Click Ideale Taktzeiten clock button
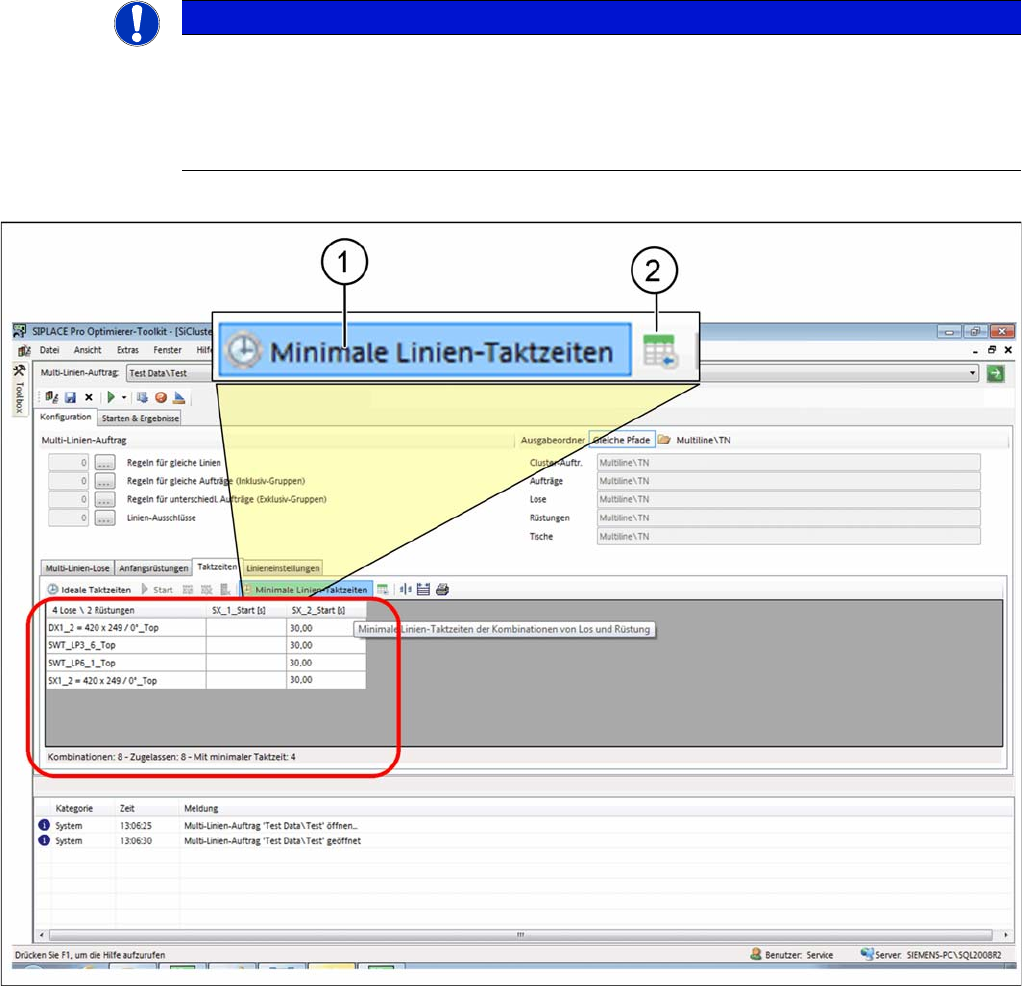 [x=89, y=589]
